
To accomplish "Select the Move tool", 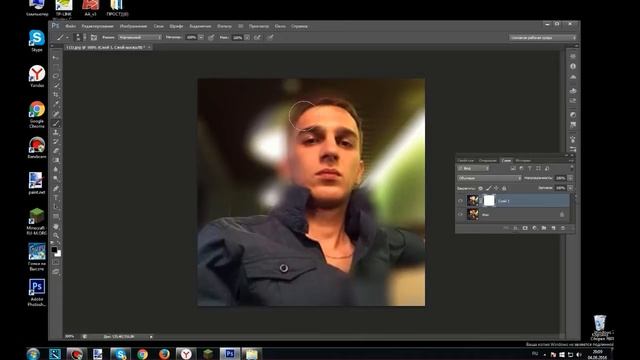I will (56, 58).
